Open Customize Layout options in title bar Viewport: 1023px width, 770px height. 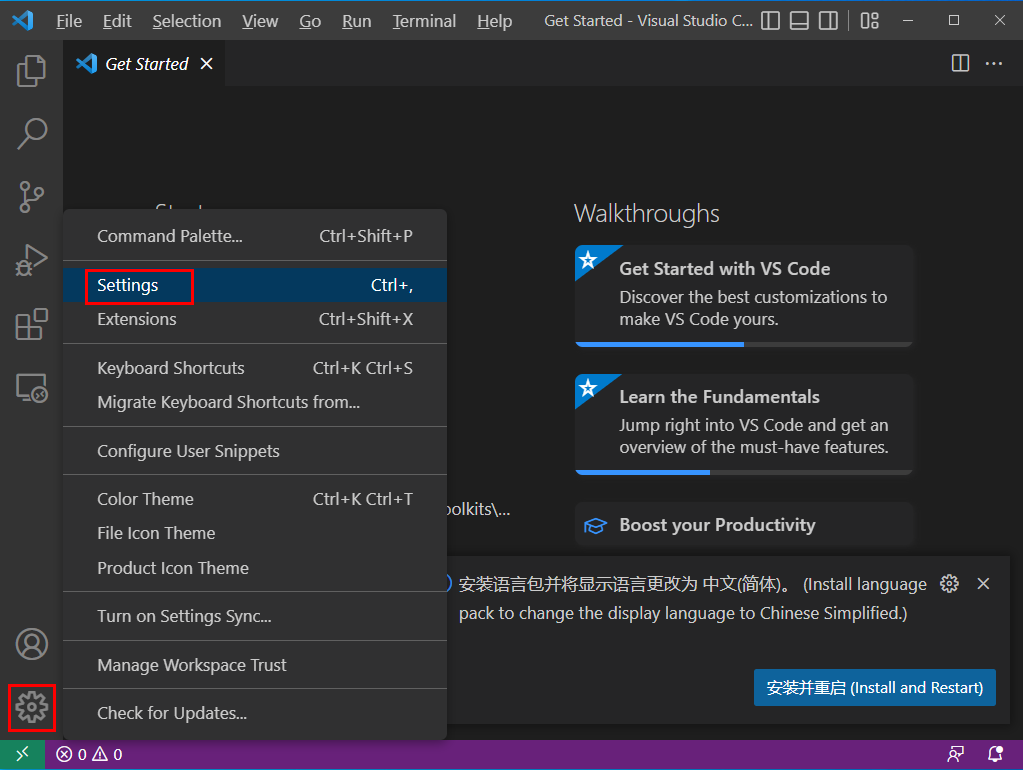869,21
